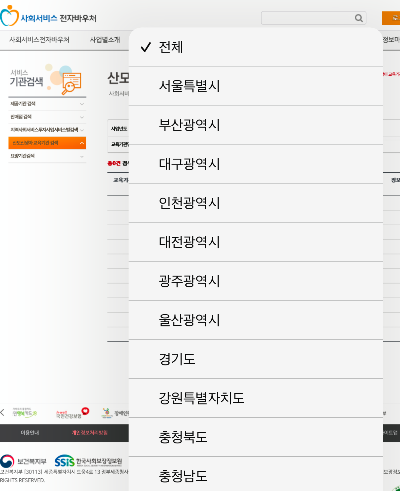Select 경기도 region

(256, 359)
